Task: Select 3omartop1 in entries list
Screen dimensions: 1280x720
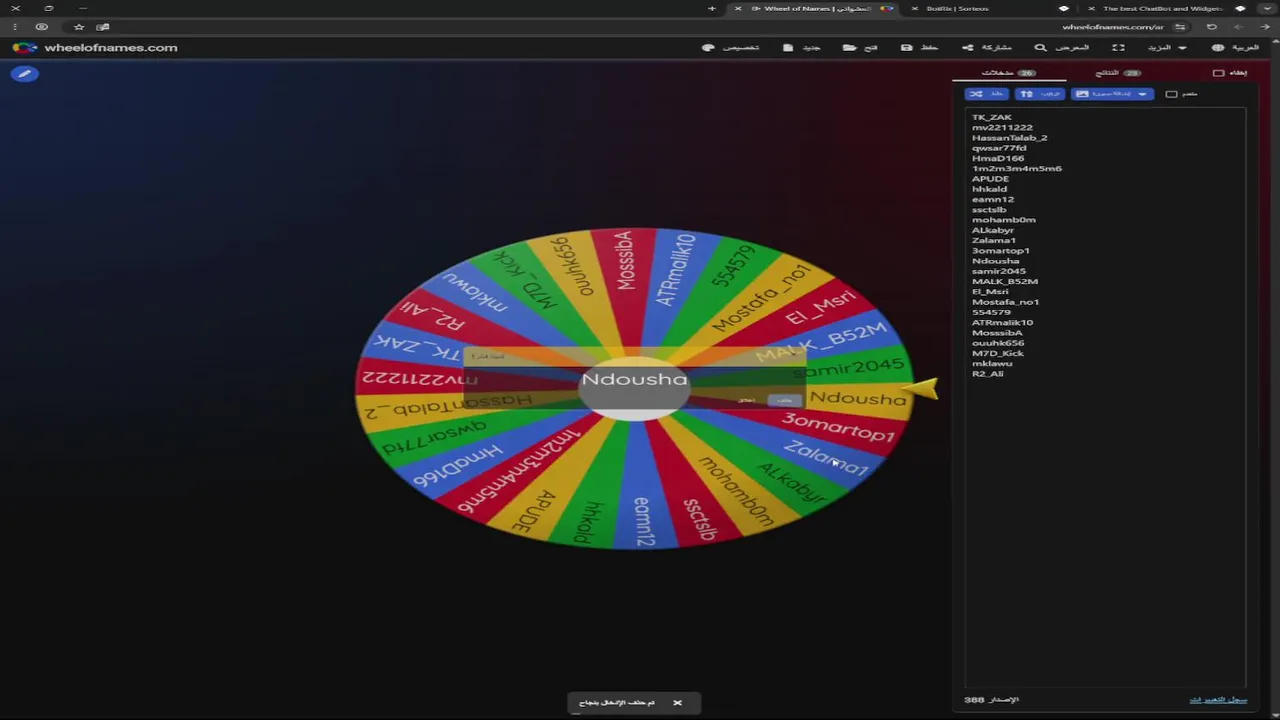Action: pyautogui.click(x=1001, y=251)
